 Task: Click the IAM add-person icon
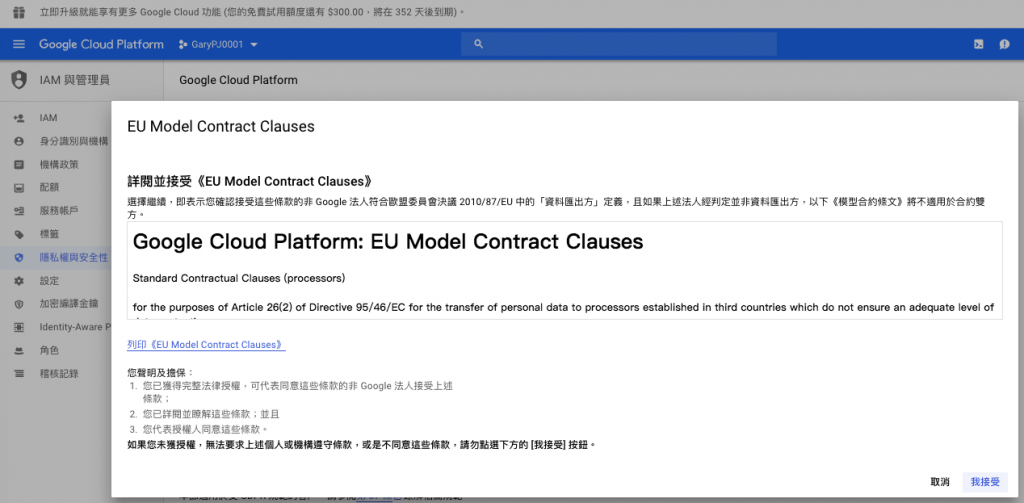pyautogui.click(x=19, y=118)
